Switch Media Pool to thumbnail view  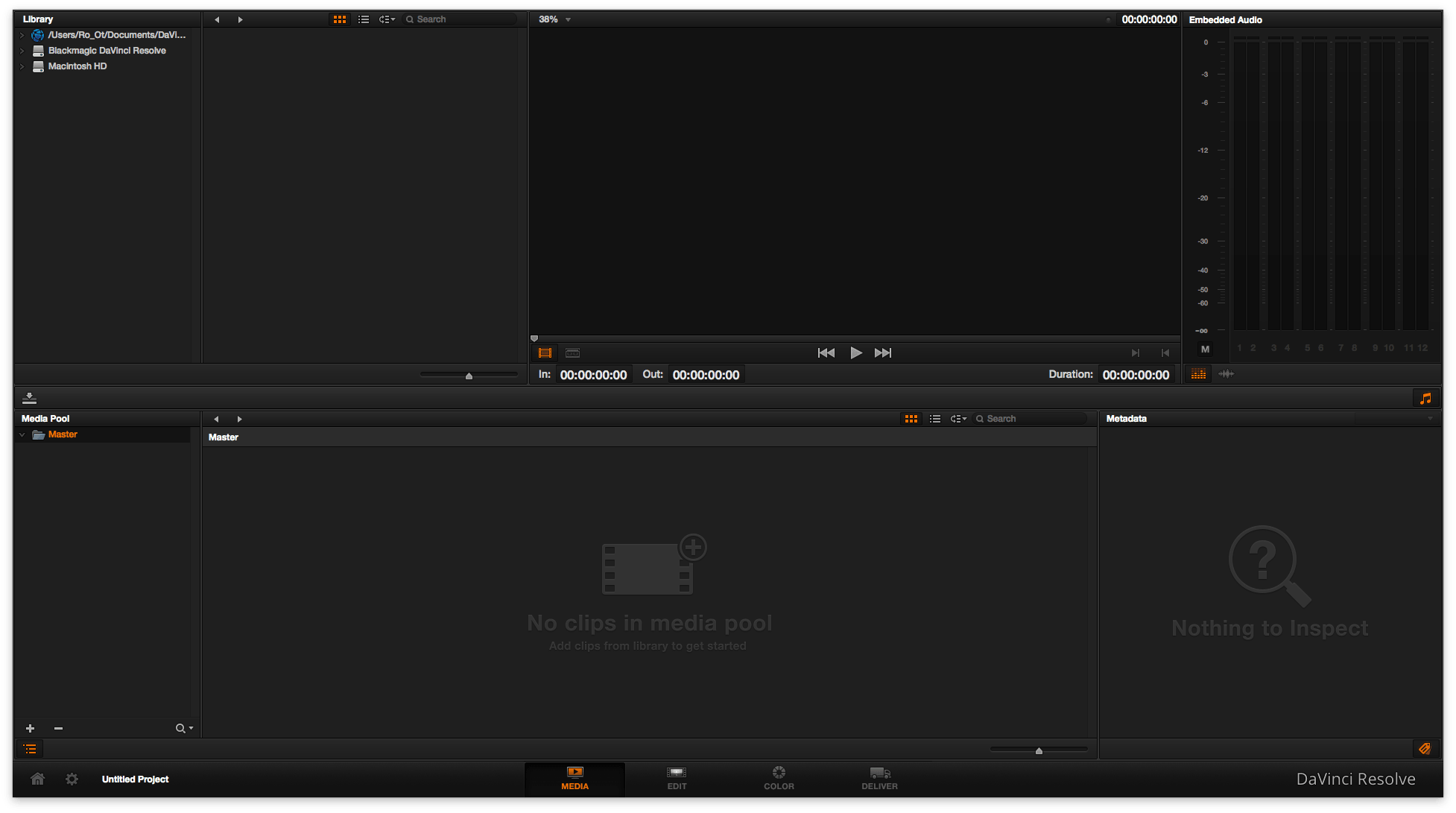[911, 419]
